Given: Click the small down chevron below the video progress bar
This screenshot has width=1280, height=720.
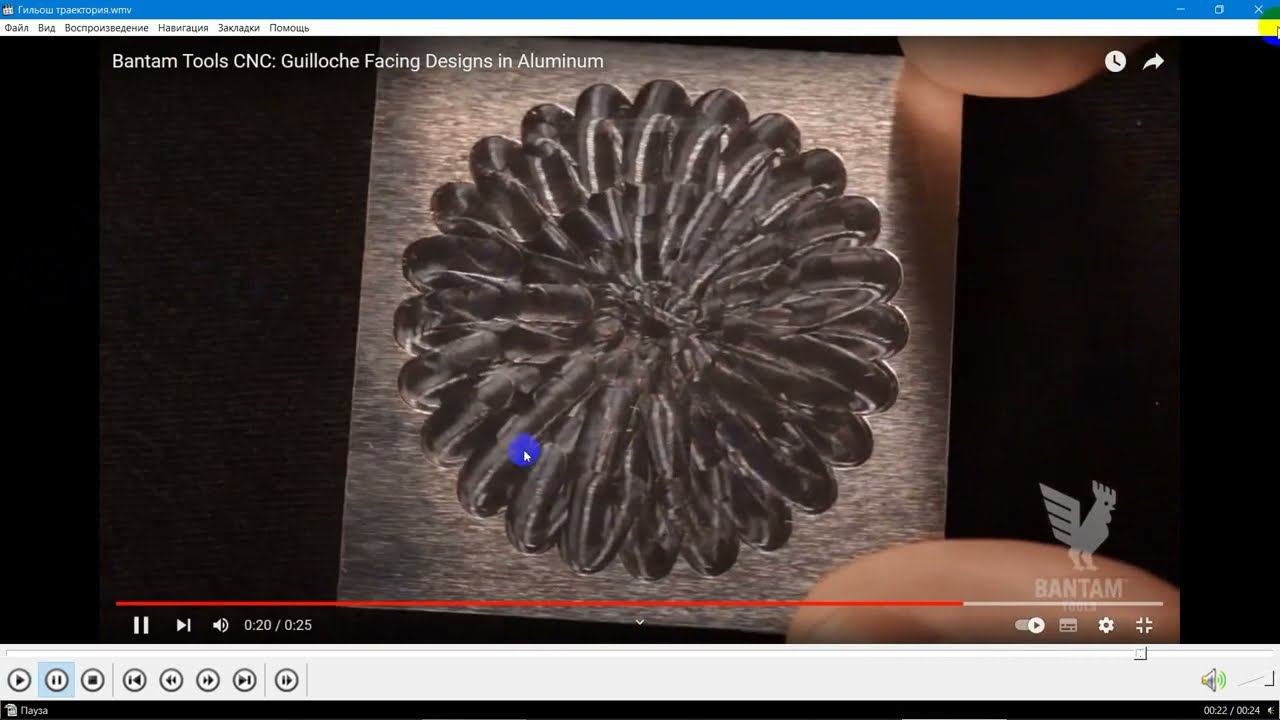Looking at the screenshot, I should (640, 622).
